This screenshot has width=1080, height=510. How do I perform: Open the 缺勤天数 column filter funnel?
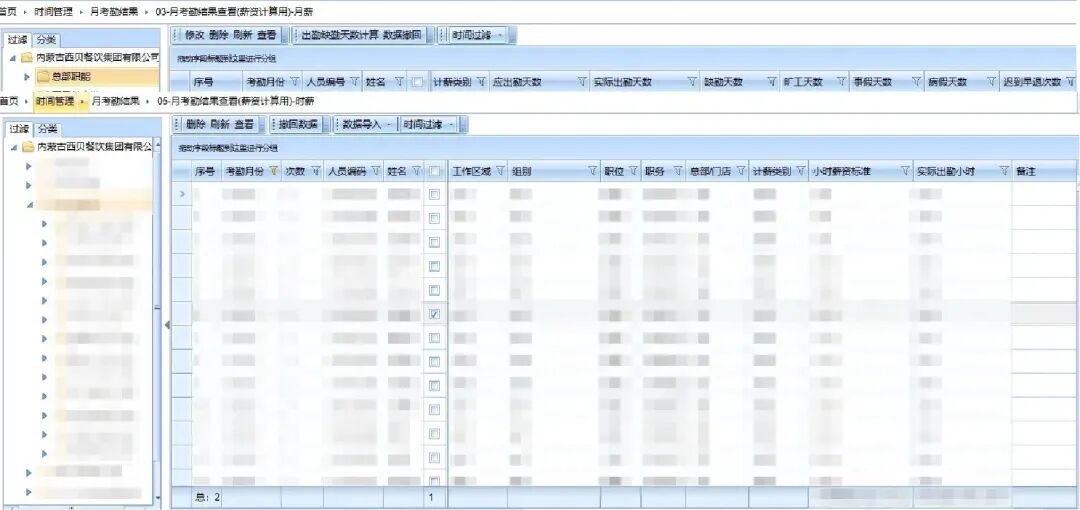point(771,82)
